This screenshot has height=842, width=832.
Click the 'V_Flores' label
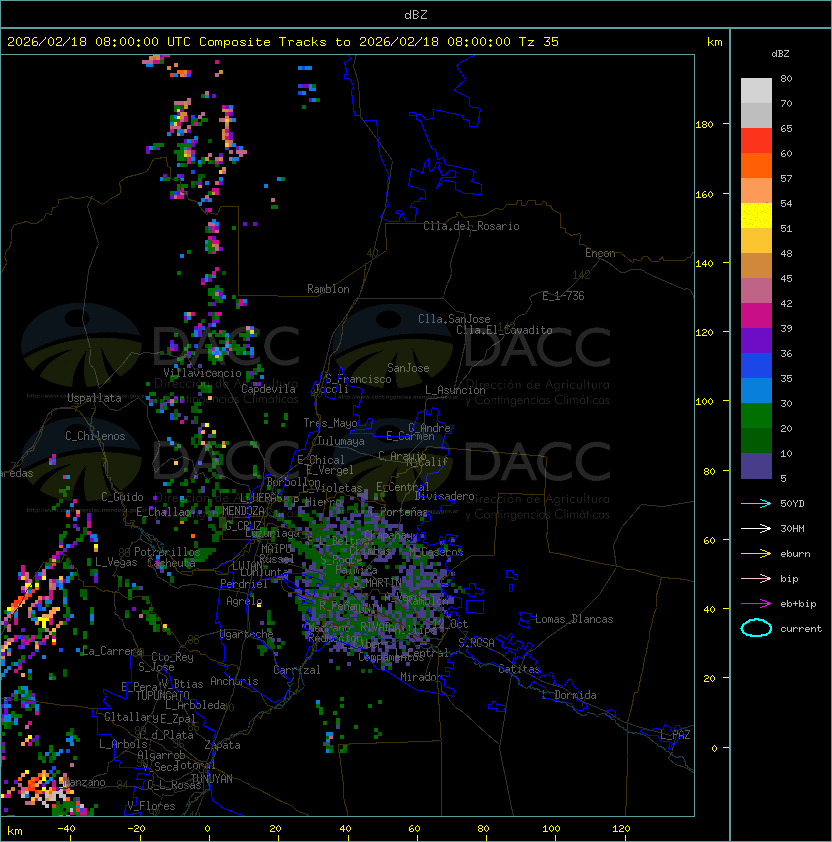(151, 806)
